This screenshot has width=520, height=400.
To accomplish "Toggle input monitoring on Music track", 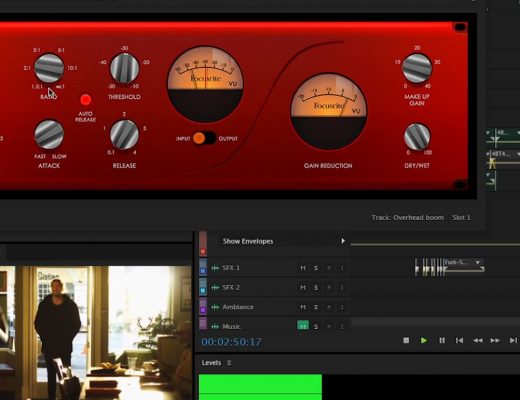I will (342, 326).
